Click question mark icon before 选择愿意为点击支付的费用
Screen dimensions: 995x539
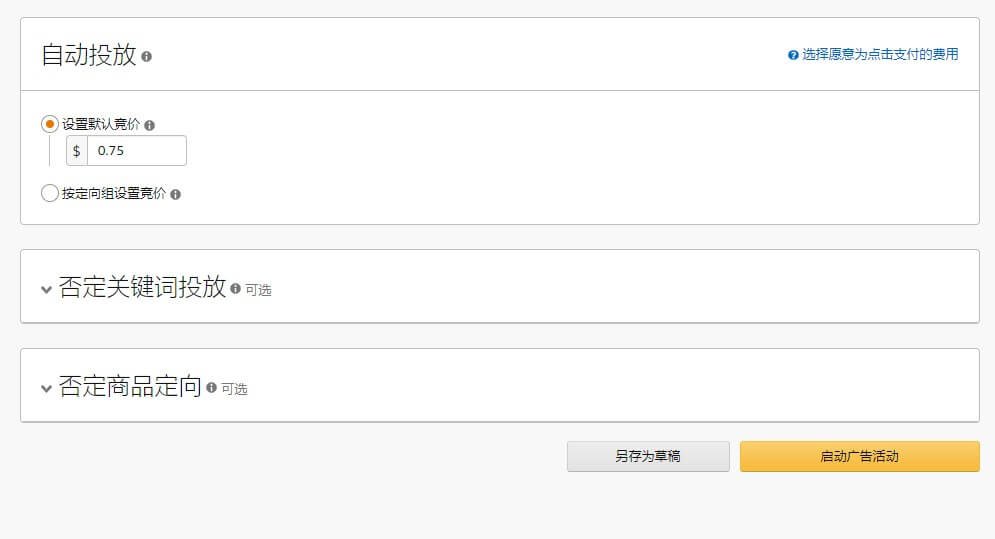pyautogui.click(x=793, y=55)
